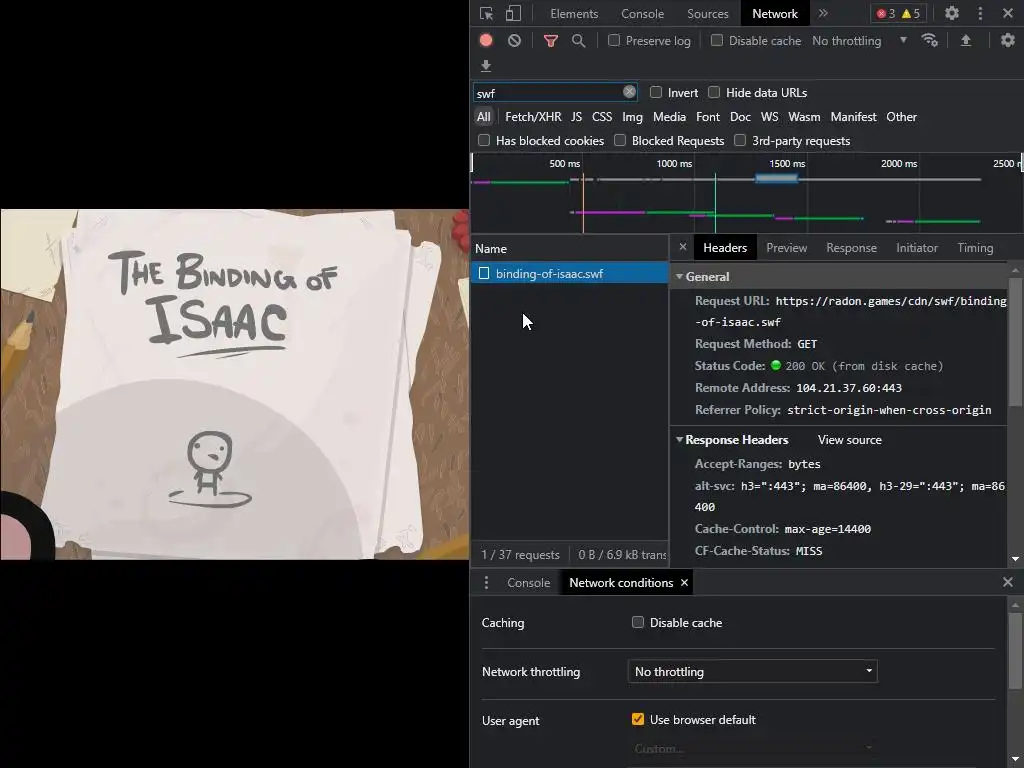Toggle the device toolbar icon
The width and height of the screenshot is (1024, 768).
514,14
